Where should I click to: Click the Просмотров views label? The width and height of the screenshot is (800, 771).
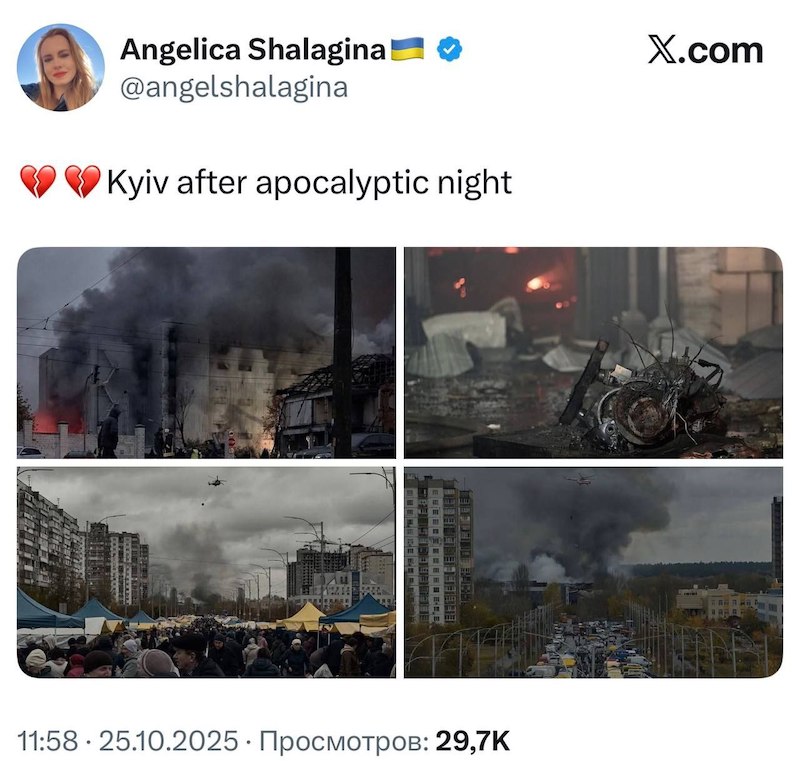344,740
